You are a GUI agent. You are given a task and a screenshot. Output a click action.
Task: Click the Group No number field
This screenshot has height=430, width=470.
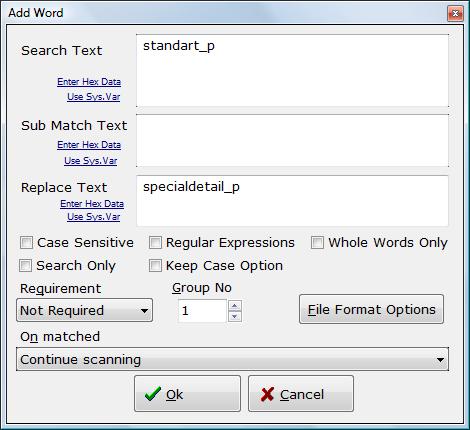[203, 311]
